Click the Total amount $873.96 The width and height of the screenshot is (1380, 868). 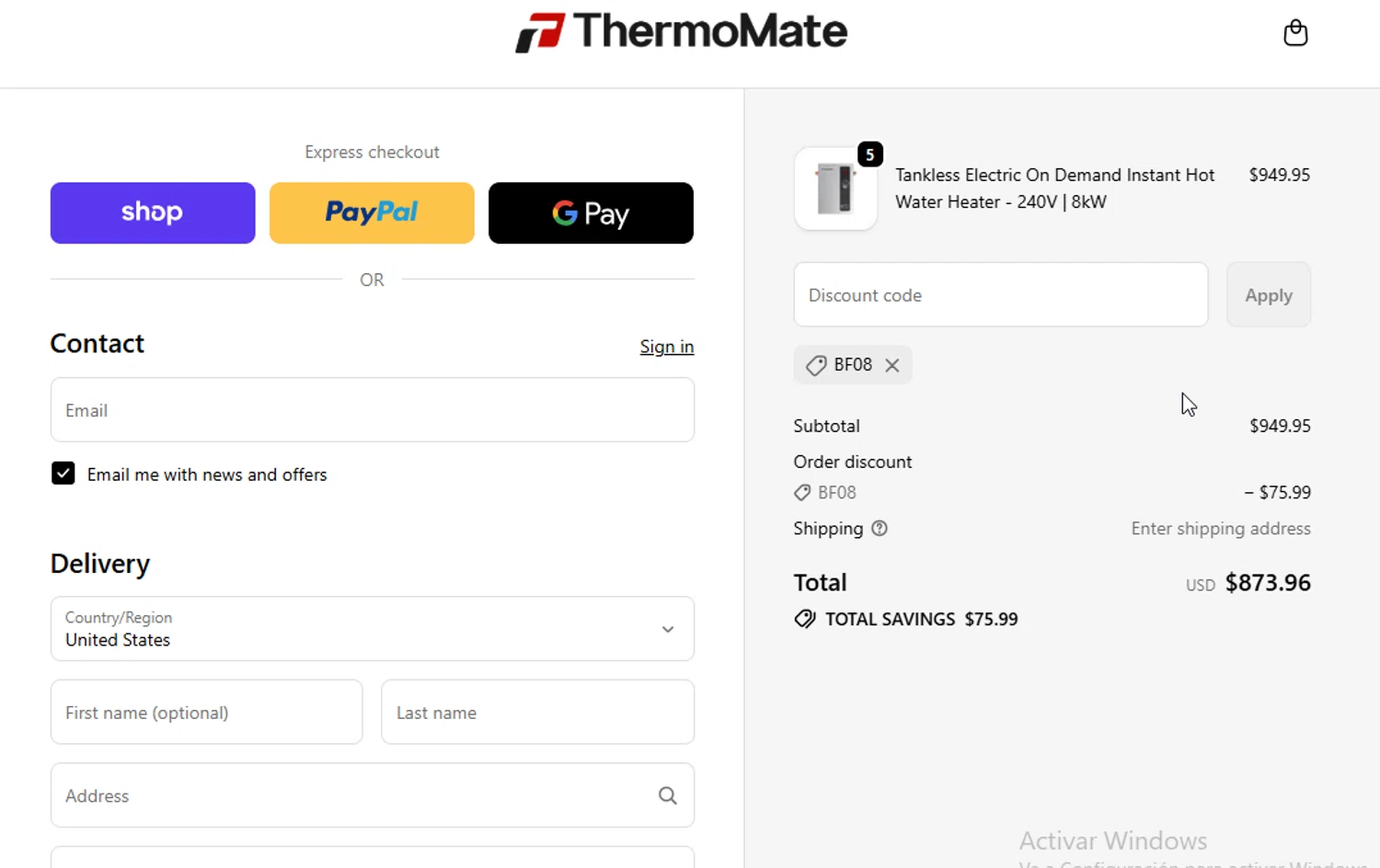(x=1268, y=583)
